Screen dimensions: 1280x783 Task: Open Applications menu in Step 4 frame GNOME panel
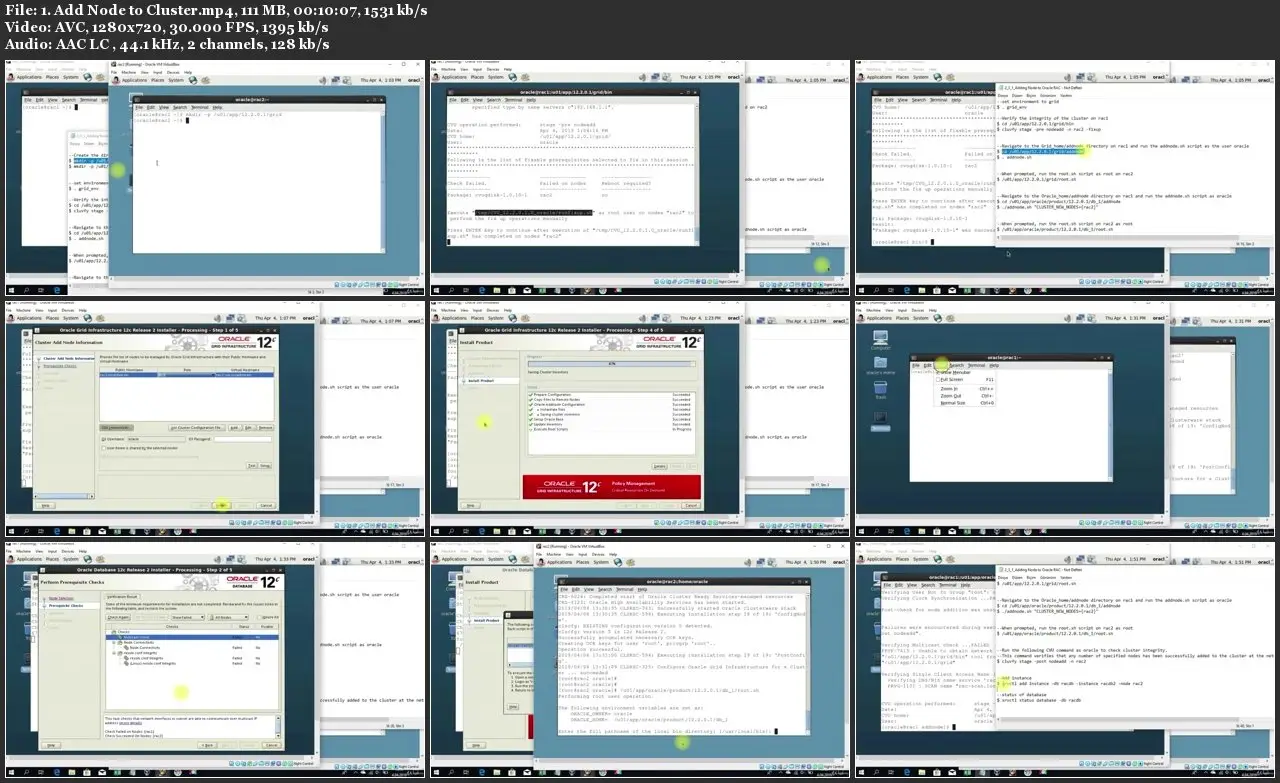click(x=455, y=318)
